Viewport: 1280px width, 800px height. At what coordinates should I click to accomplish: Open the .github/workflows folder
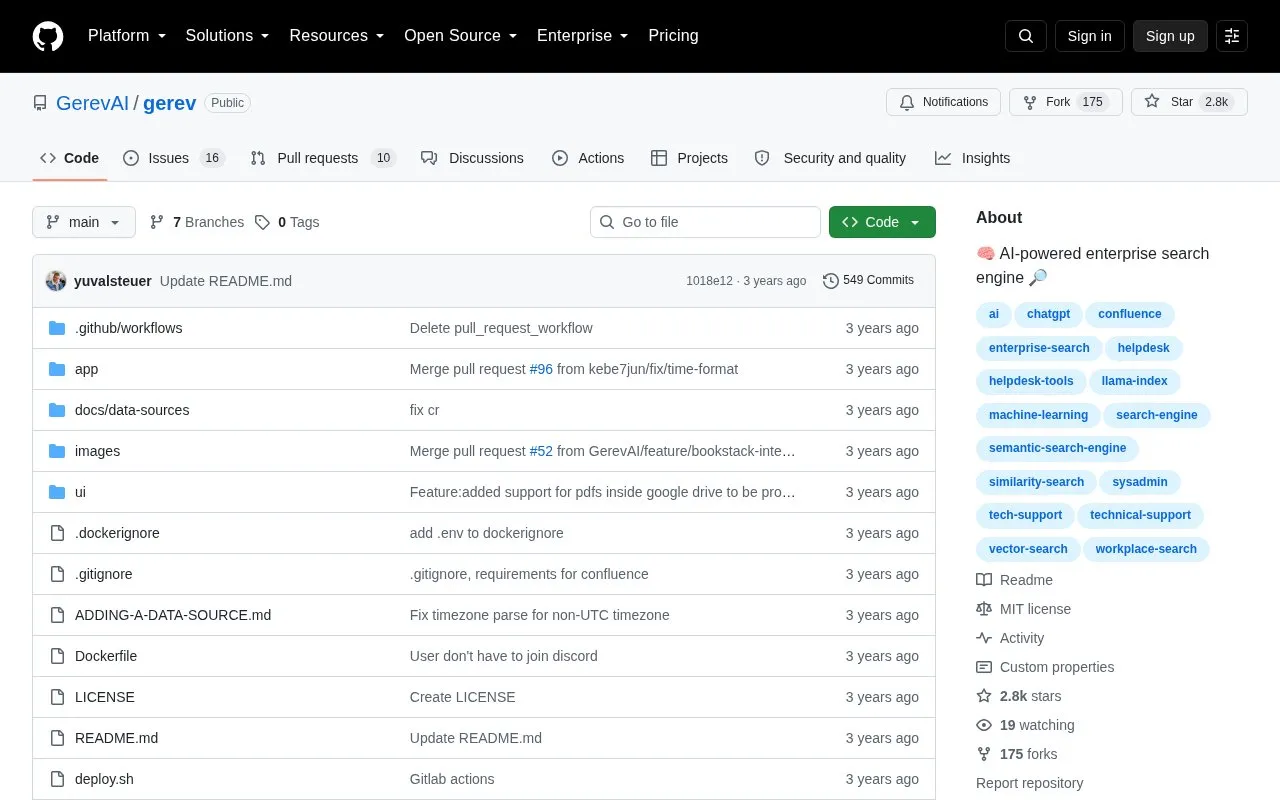(128, 328)
